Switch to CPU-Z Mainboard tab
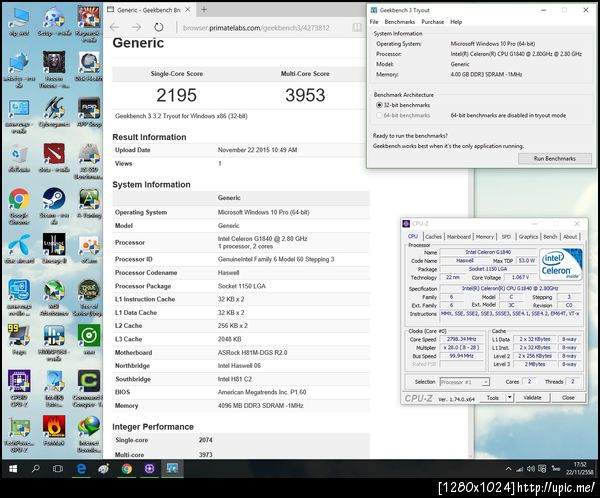This screenshot has width=600, height=498. coord(458,237)
